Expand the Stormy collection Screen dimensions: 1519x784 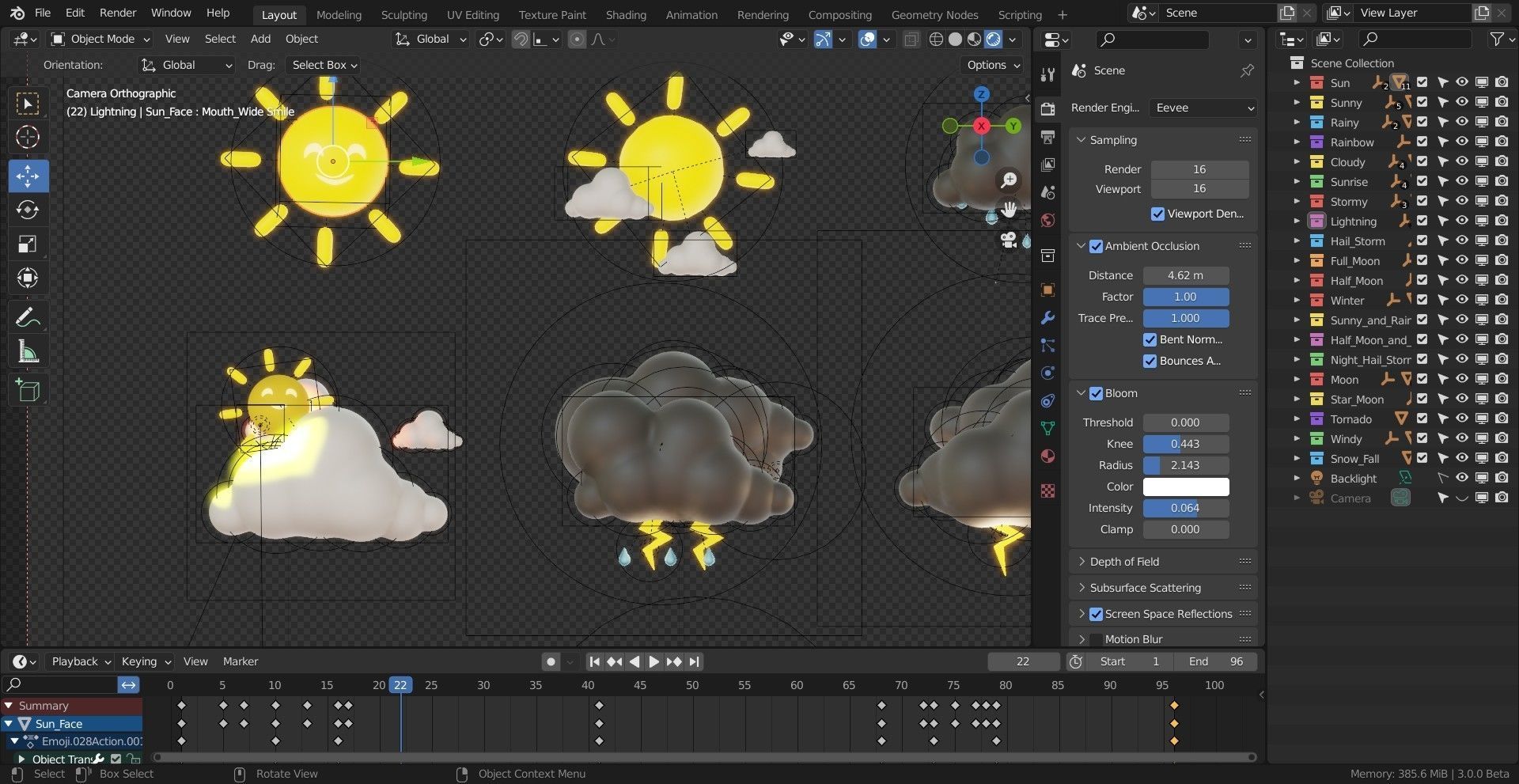1297,202
